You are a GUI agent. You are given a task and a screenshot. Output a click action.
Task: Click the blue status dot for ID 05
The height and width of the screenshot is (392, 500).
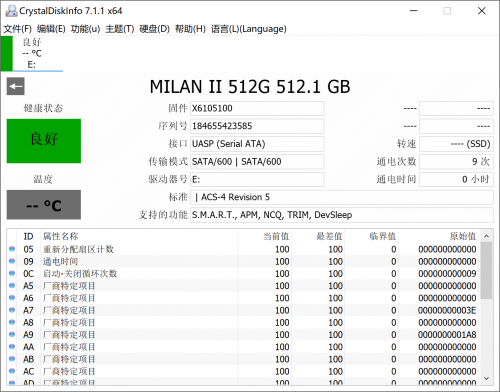point(12,249)
